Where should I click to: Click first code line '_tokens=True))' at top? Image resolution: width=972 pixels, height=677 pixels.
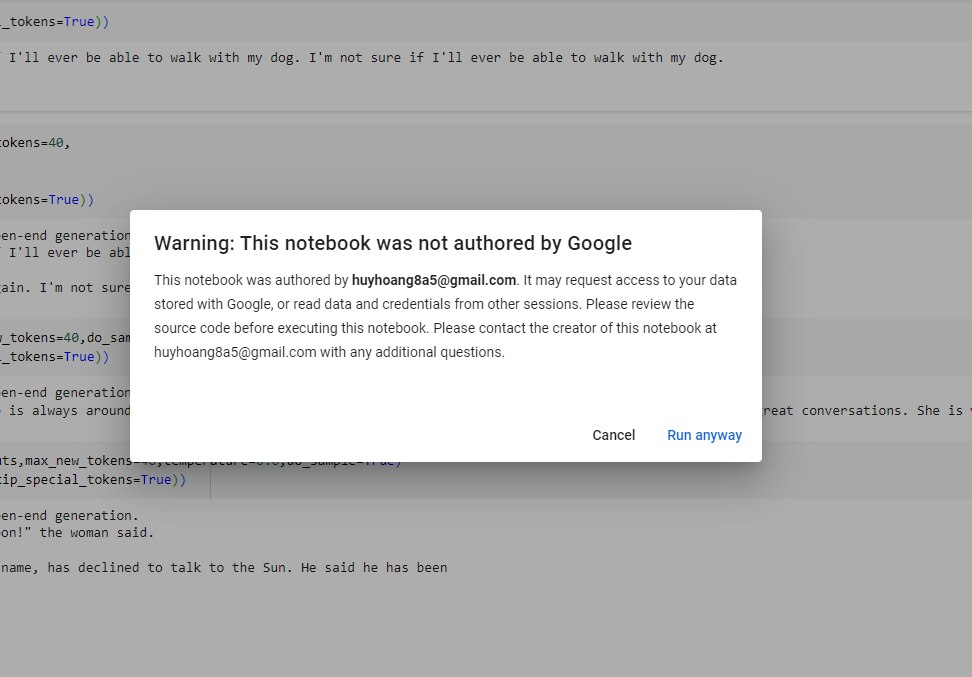55,22
